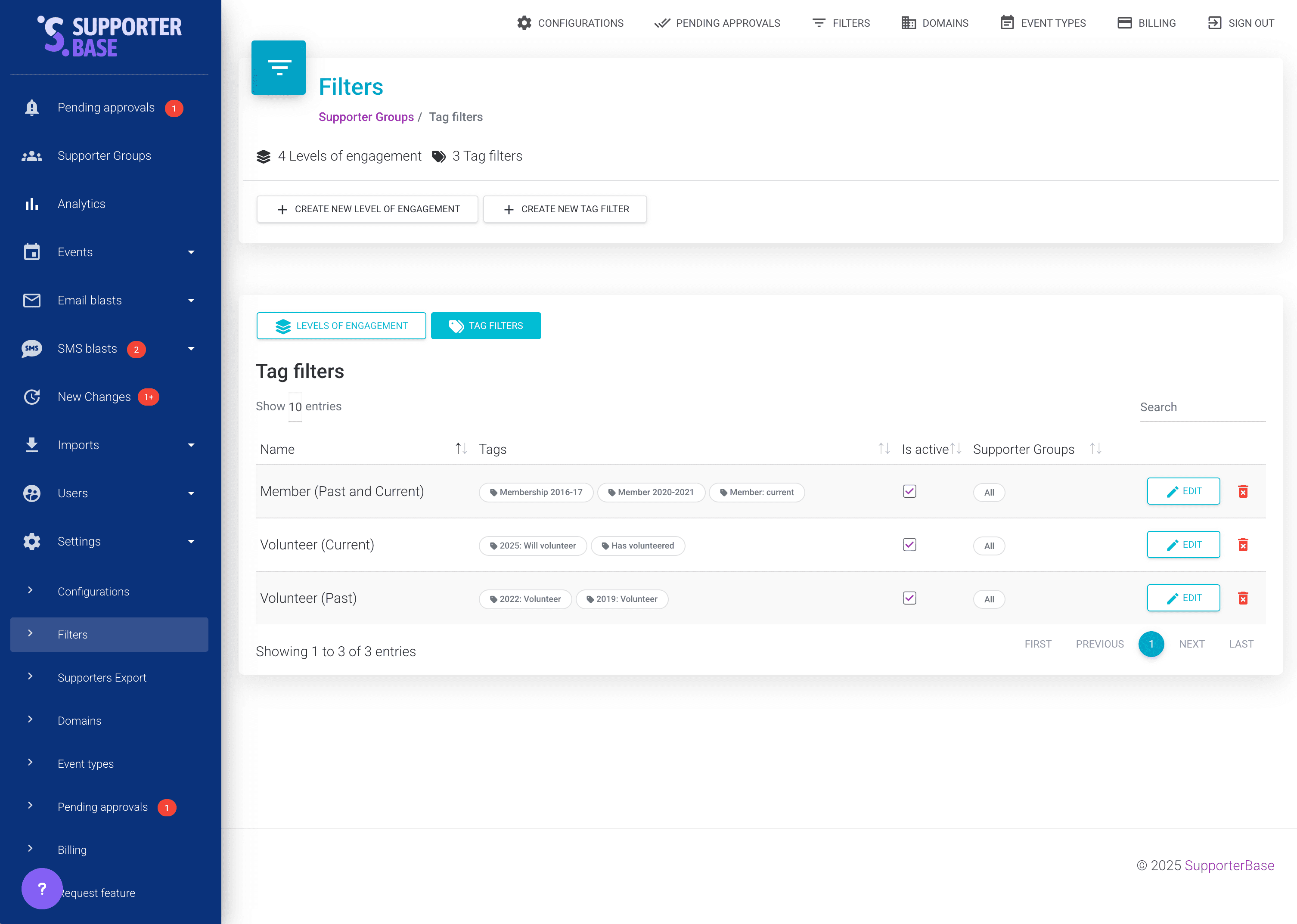This screenshot has width=1297, height=924.
Task: Delete the Member (Past and Current) filter
Action: 1243,492
